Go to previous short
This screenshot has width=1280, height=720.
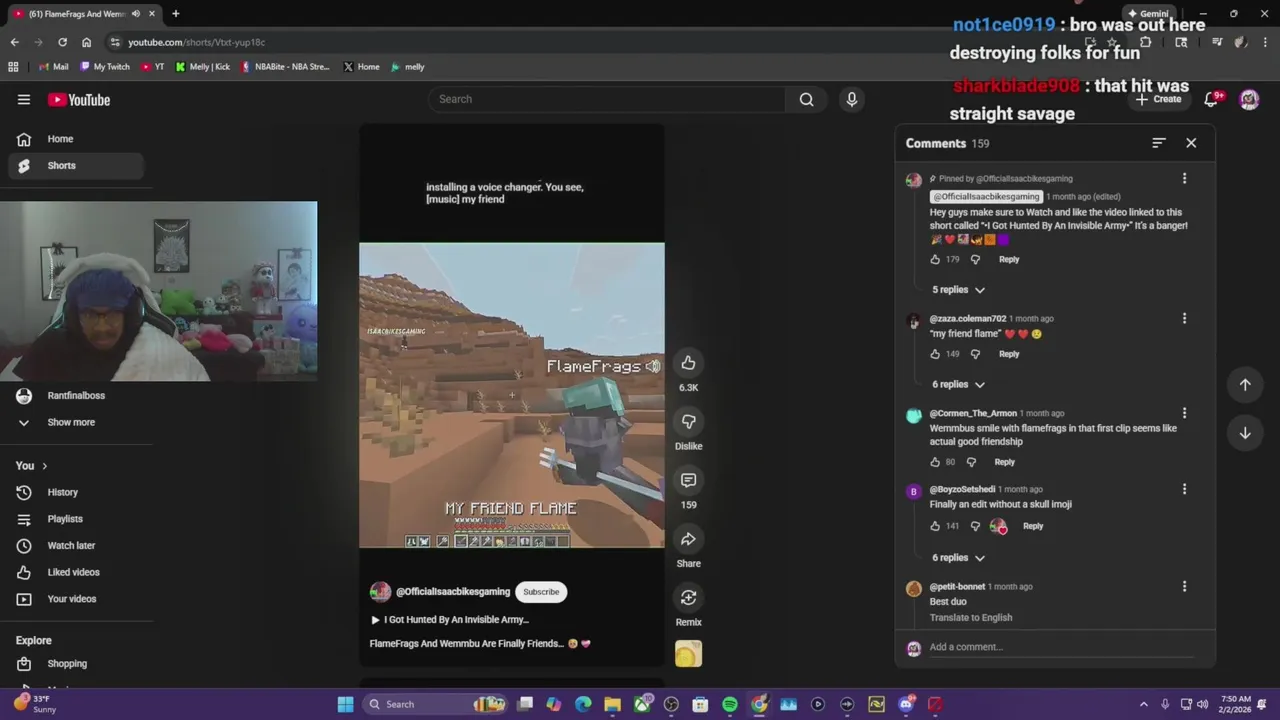(x=1245, y=384)
